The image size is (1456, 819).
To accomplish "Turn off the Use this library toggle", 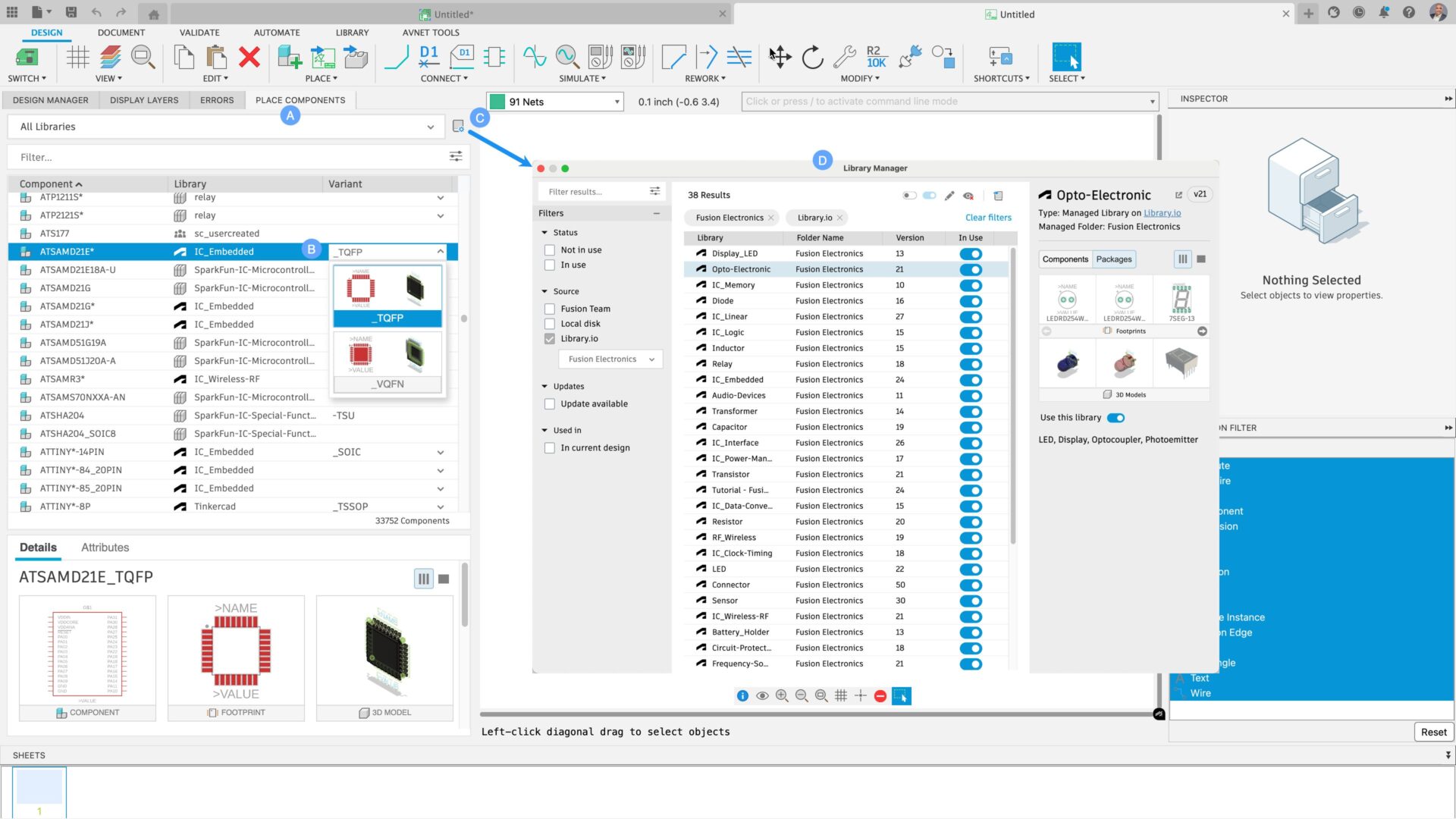I will (1115, 417).
